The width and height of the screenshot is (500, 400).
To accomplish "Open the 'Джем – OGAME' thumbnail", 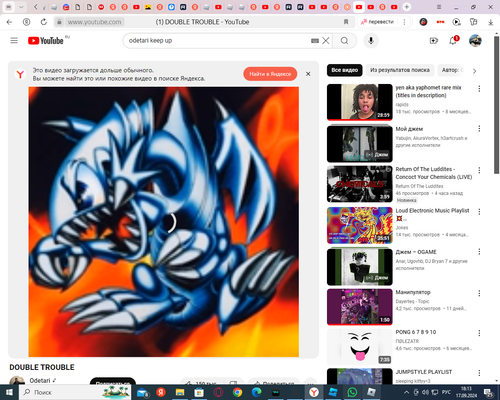I will tap(360, 267).
